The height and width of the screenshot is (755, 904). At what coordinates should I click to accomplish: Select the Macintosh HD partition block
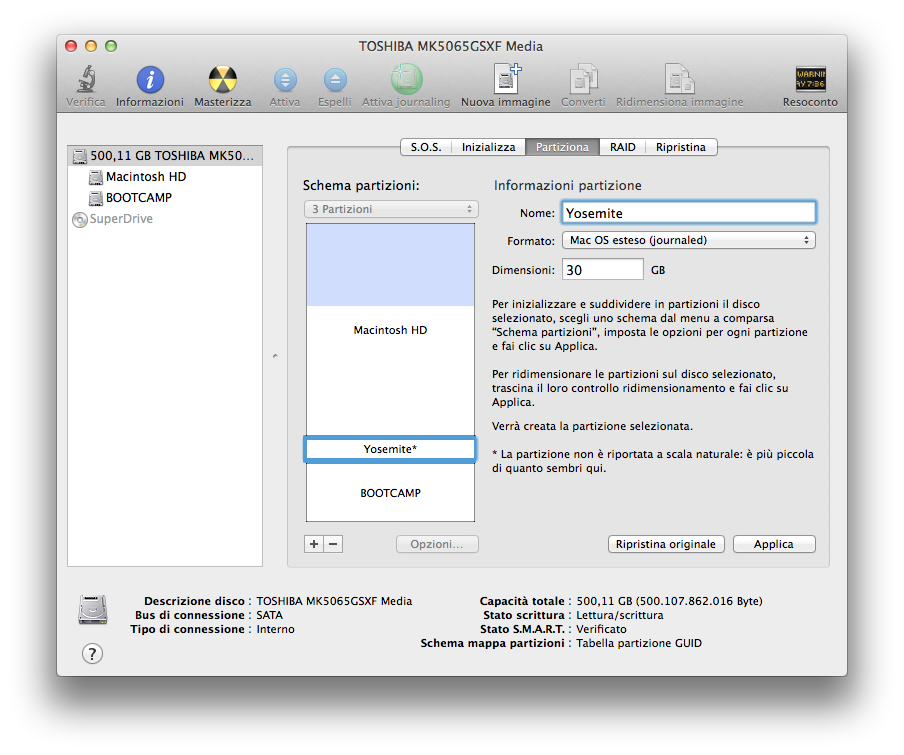coord(390,330)
